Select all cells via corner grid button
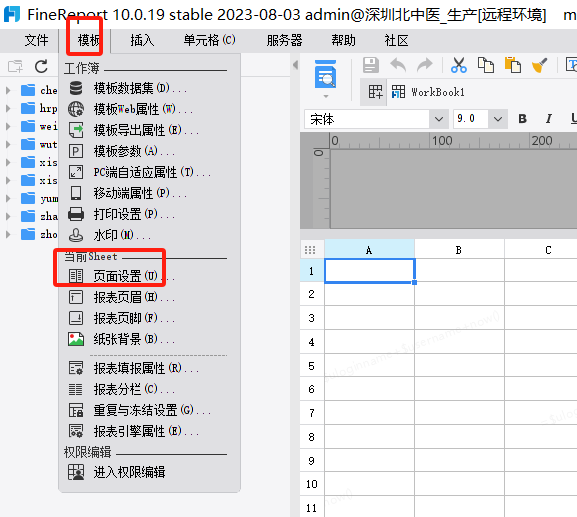Screen dimensions: 577x517 tap(310, 250)
